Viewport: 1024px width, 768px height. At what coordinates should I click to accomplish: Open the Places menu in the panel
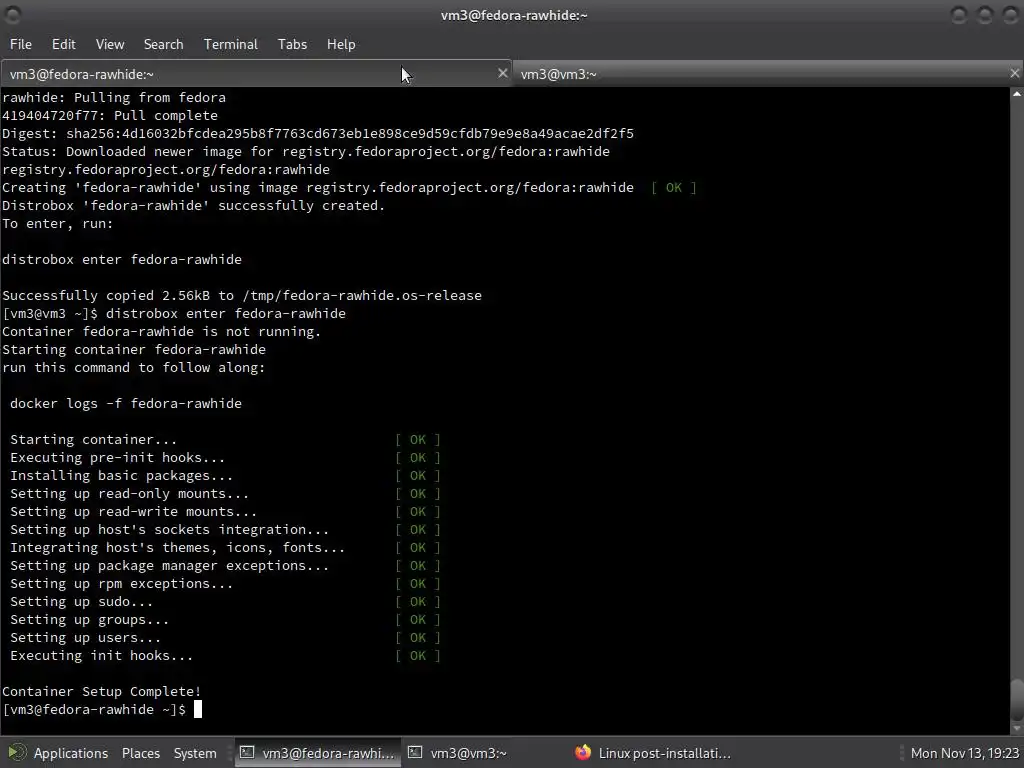pos(140,753)
